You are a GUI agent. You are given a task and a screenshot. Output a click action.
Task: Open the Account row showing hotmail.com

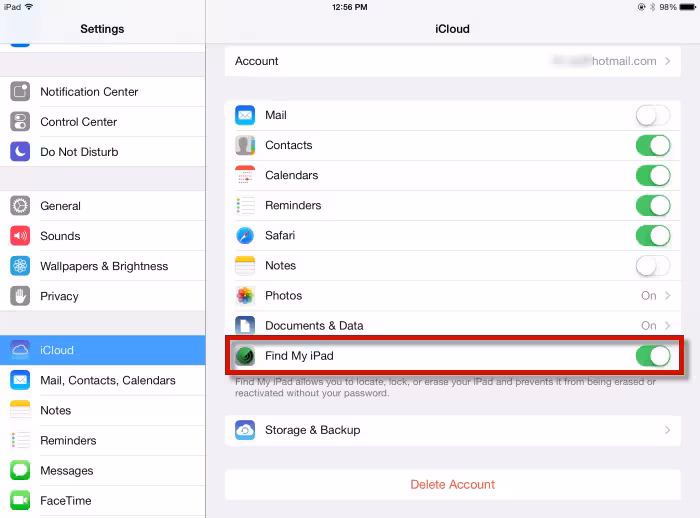[x=453, y=61]
